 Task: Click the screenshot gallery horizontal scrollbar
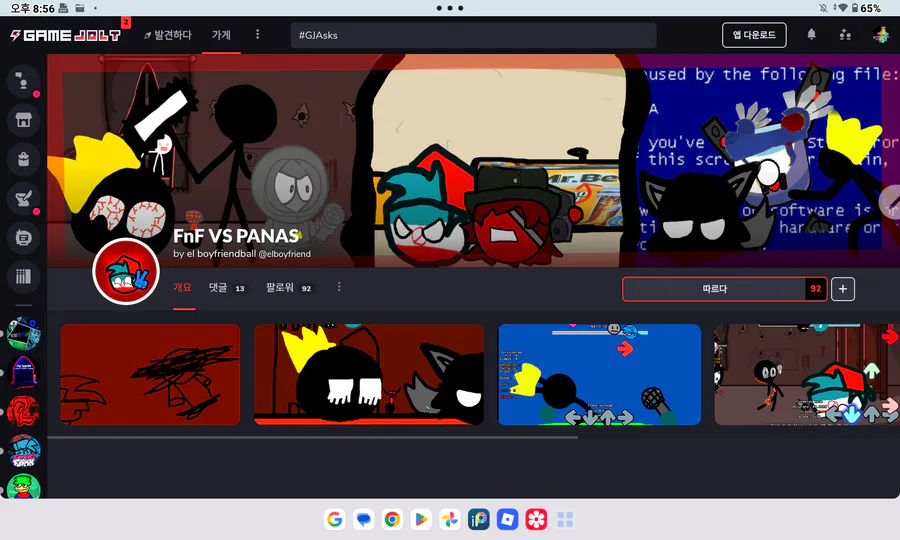(x=312, y=437)
